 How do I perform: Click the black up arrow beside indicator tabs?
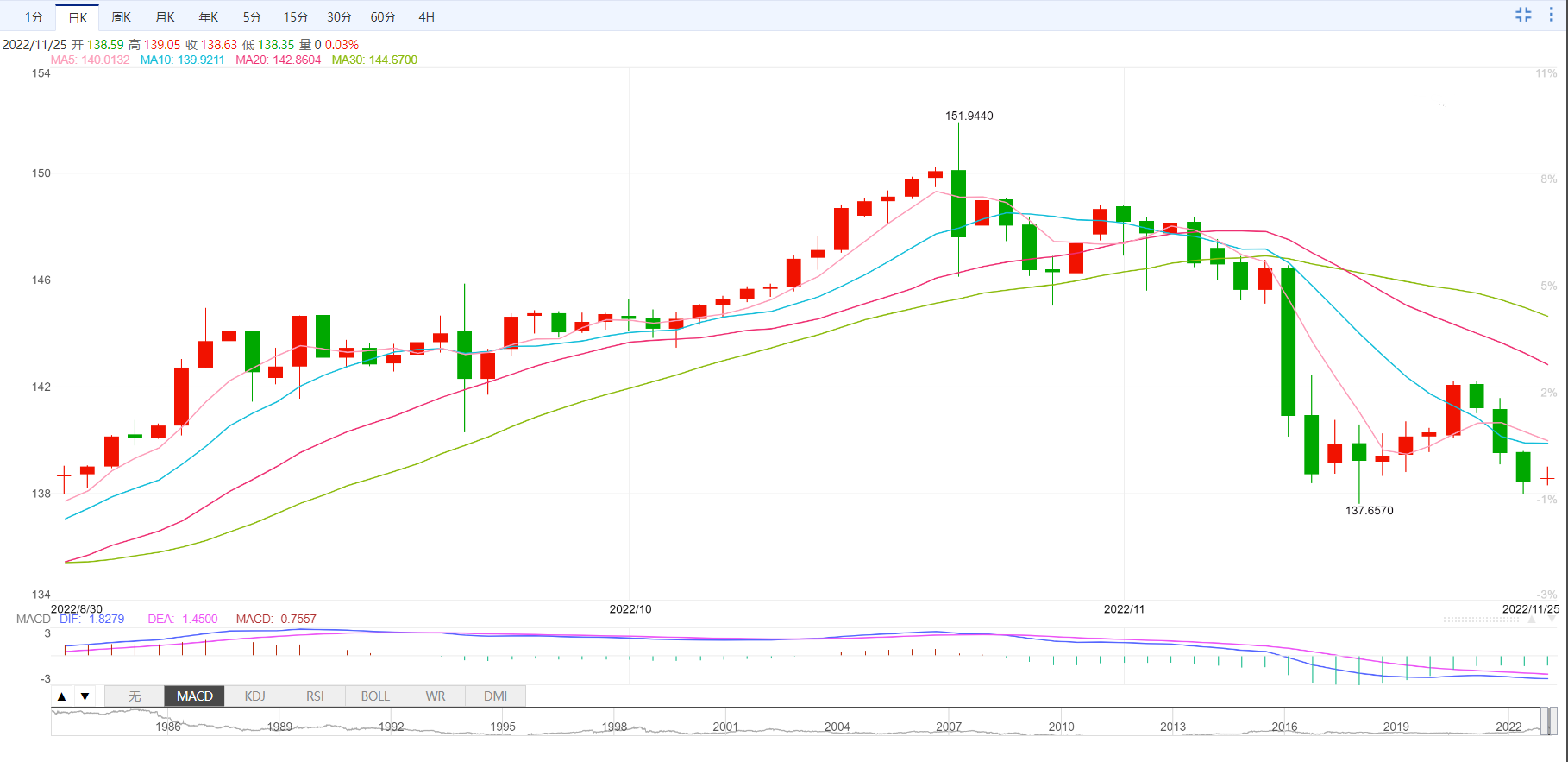[x=61, y=696]
